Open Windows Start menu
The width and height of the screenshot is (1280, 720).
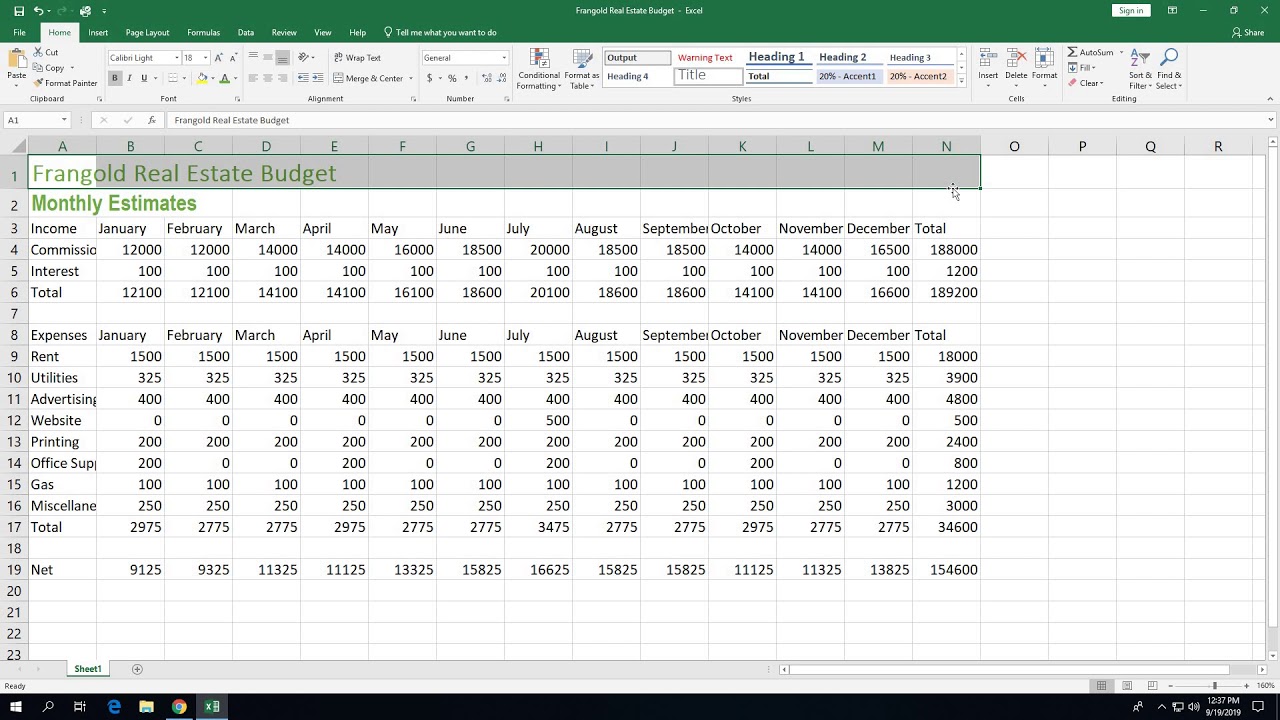[16, 707]
